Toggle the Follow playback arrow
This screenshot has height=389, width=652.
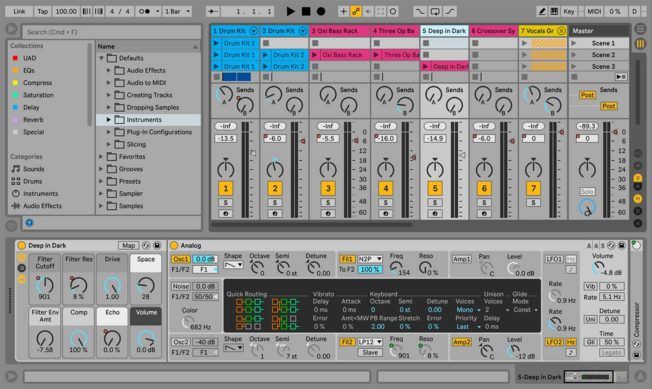click(x=212, y=11)
